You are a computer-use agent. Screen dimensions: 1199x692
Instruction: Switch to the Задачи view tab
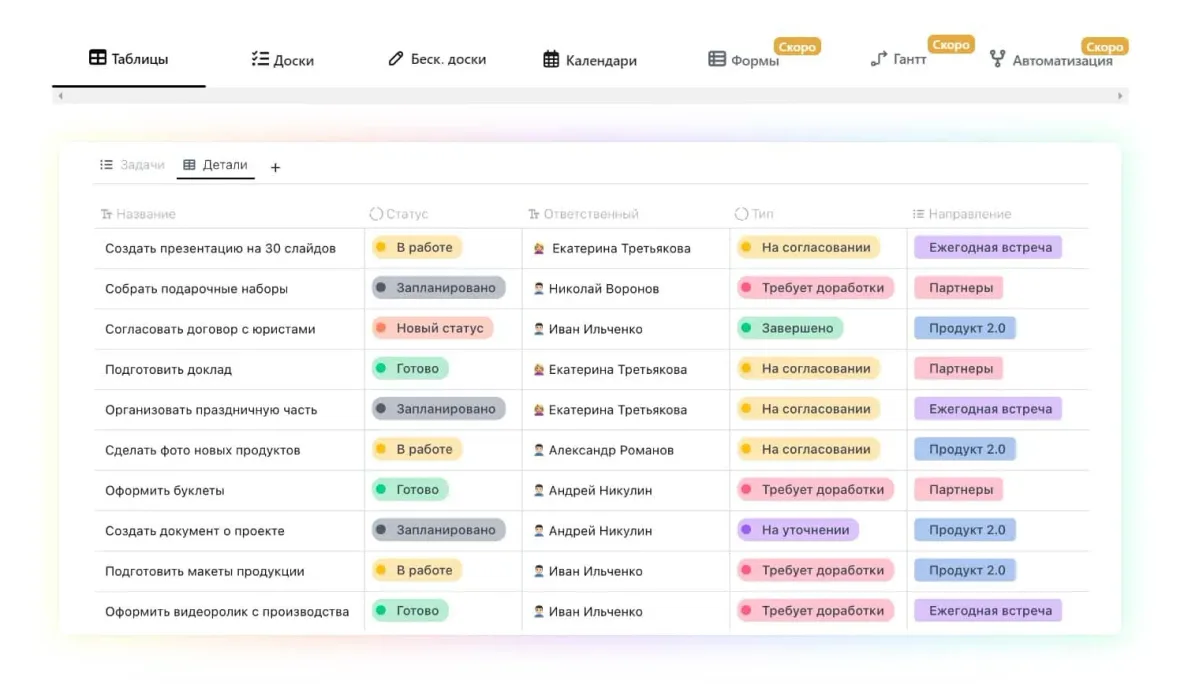[x=132, y=165]
